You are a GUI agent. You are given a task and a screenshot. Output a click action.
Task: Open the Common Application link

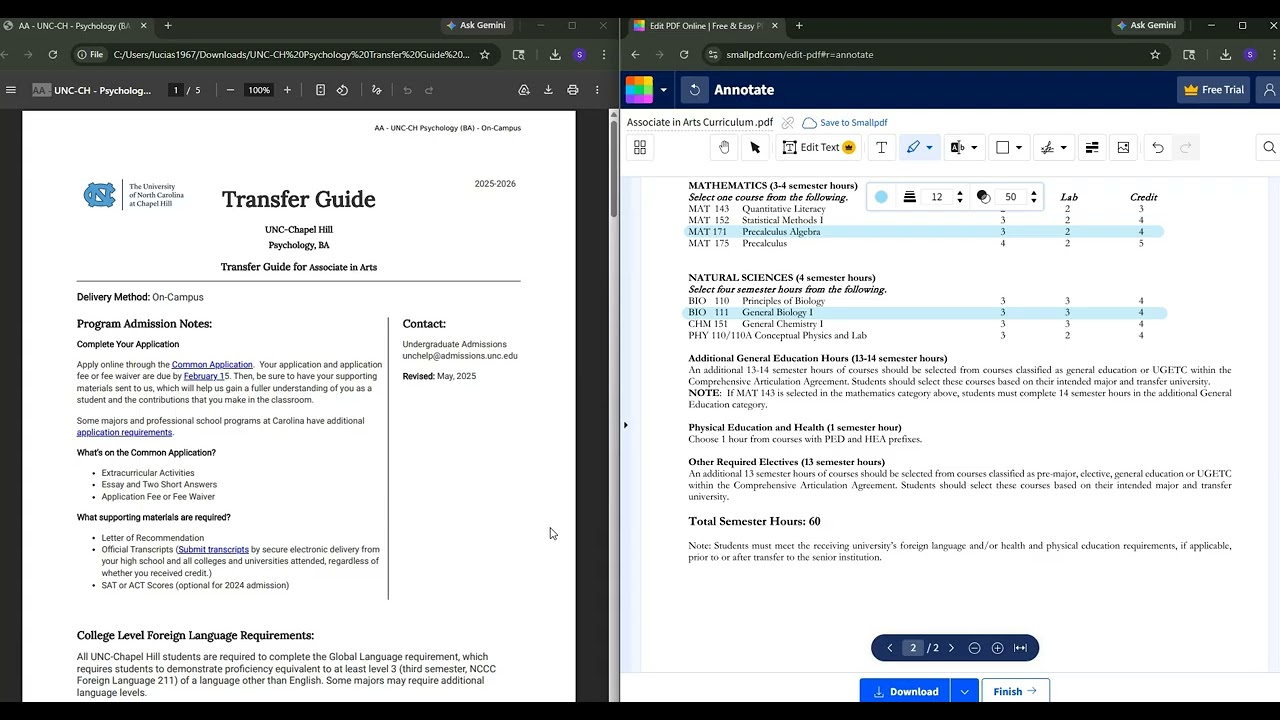pyautogui.click(x=212, y=365)
